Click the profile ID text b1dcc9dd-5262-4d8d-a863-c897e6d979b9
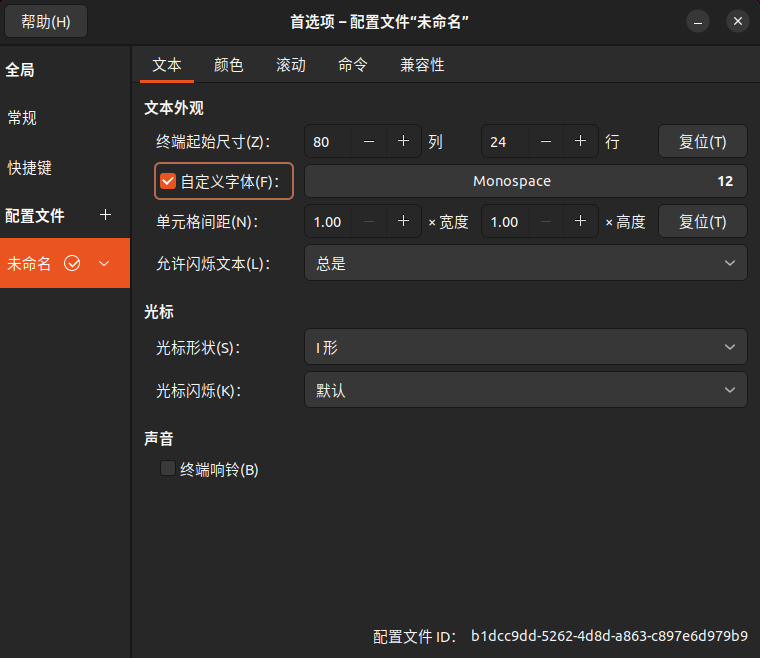Viewport: 760px width, 658px height. pyautogui.click(x=609, y=636)
